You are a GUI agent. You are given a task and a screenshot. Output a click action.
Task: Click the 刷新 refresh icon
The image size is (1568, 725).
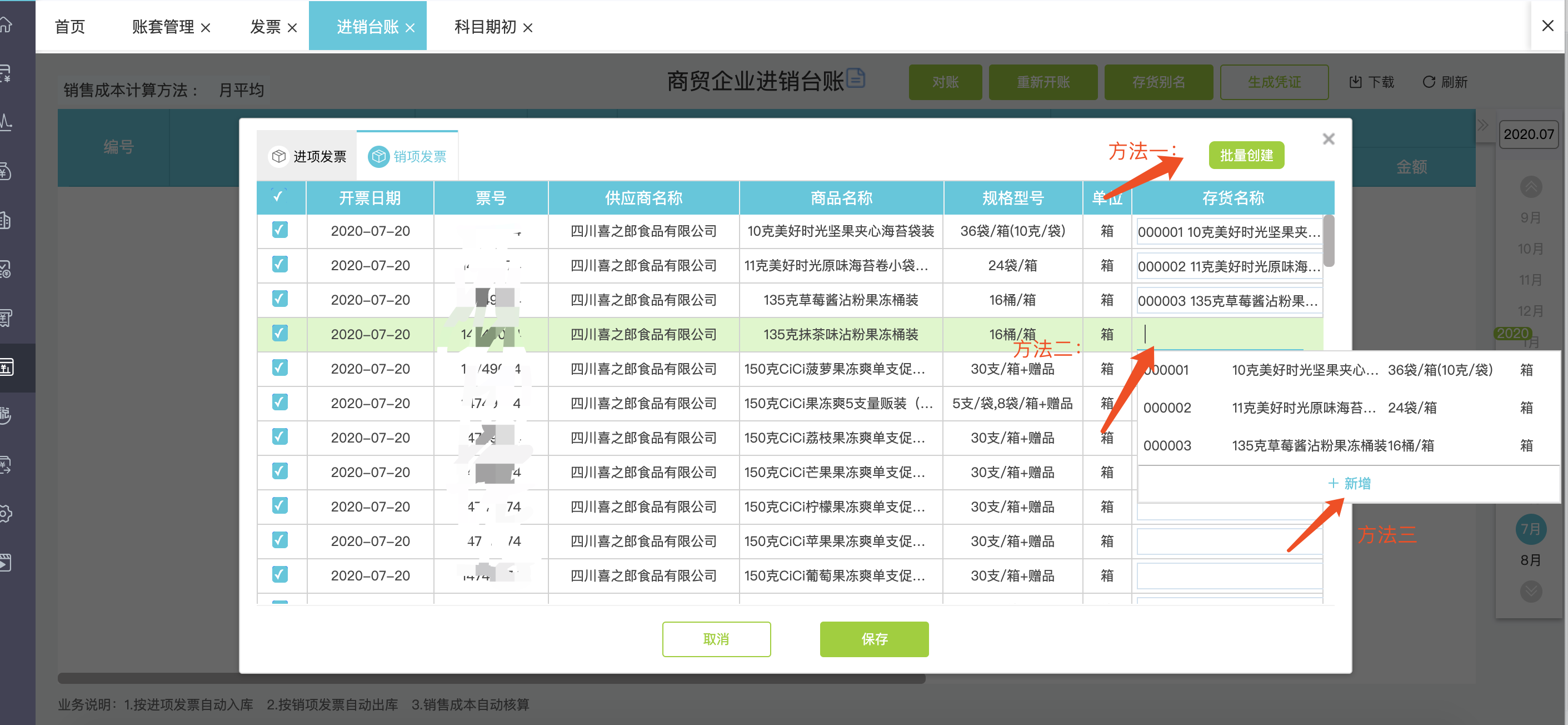[1429, 82]
